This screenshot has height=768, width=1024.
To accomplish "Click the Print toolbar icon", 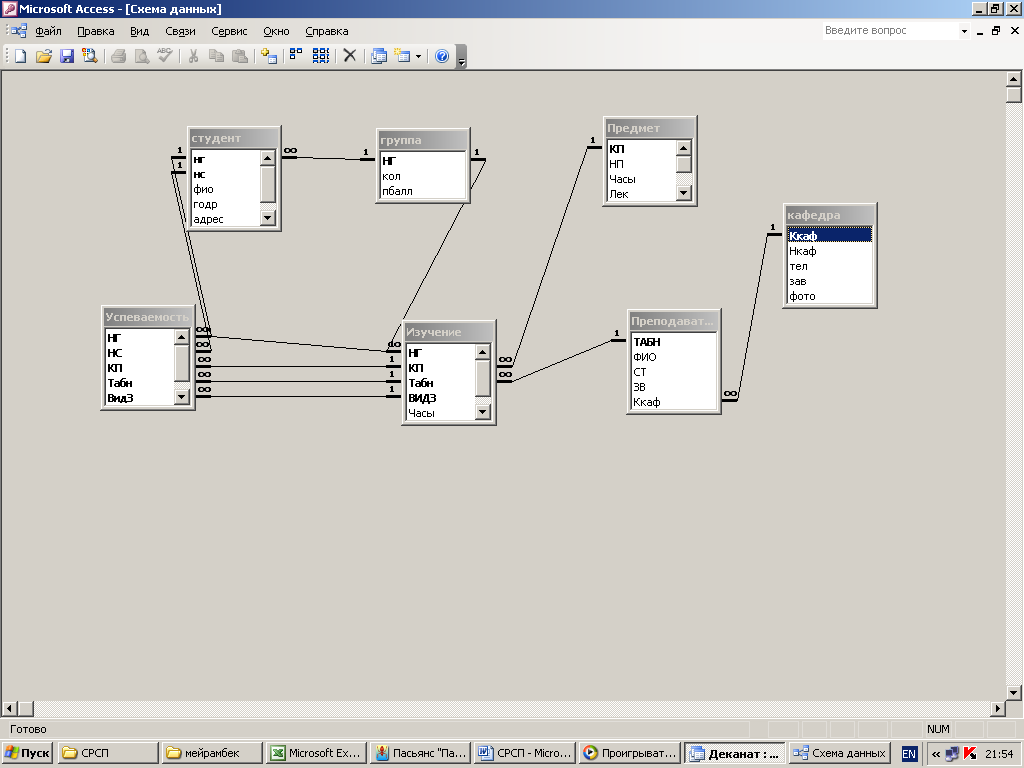I will coord(118,56).
